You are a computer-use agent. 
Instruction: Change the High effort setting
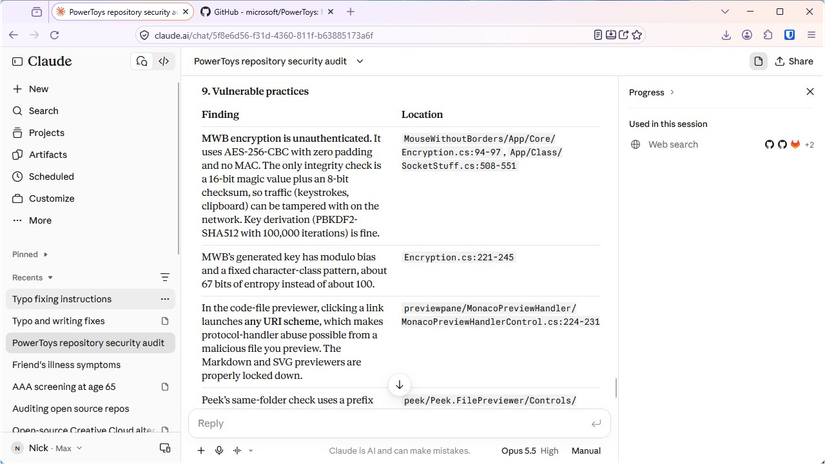(549, 451)
